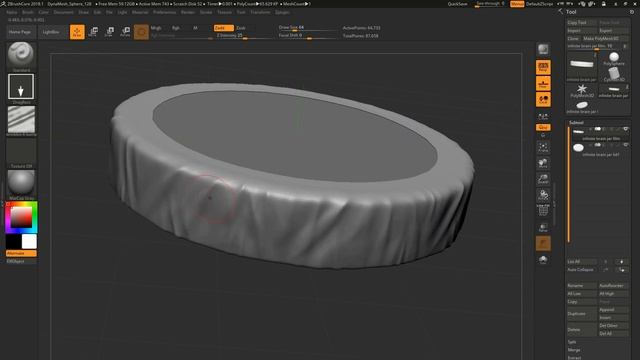This screenshot has width=640, height=360.
Task: Toggle the Solo icon
Action: coord(543,260)
